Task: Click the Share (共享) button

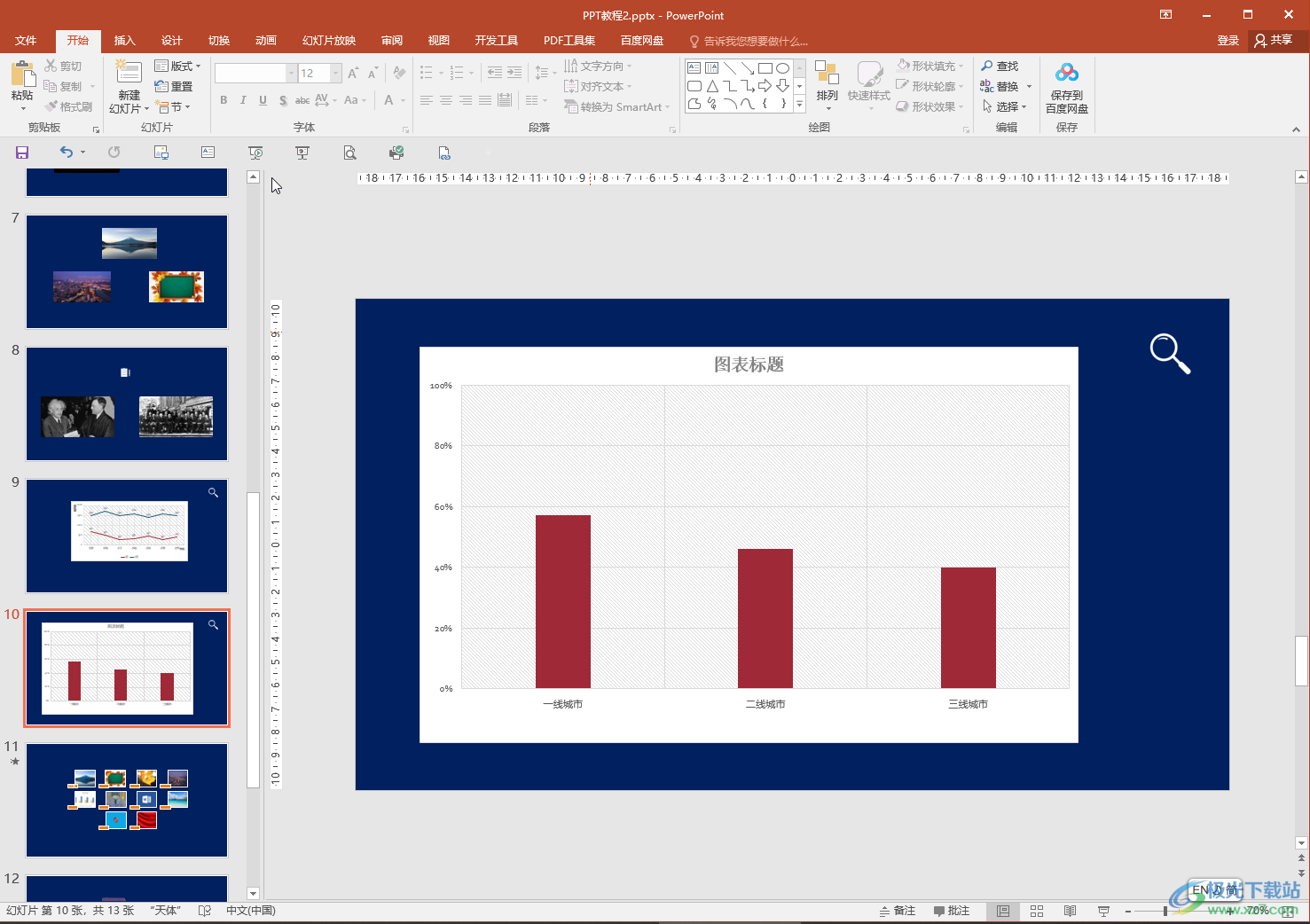Action: [x=1274, y=41]
